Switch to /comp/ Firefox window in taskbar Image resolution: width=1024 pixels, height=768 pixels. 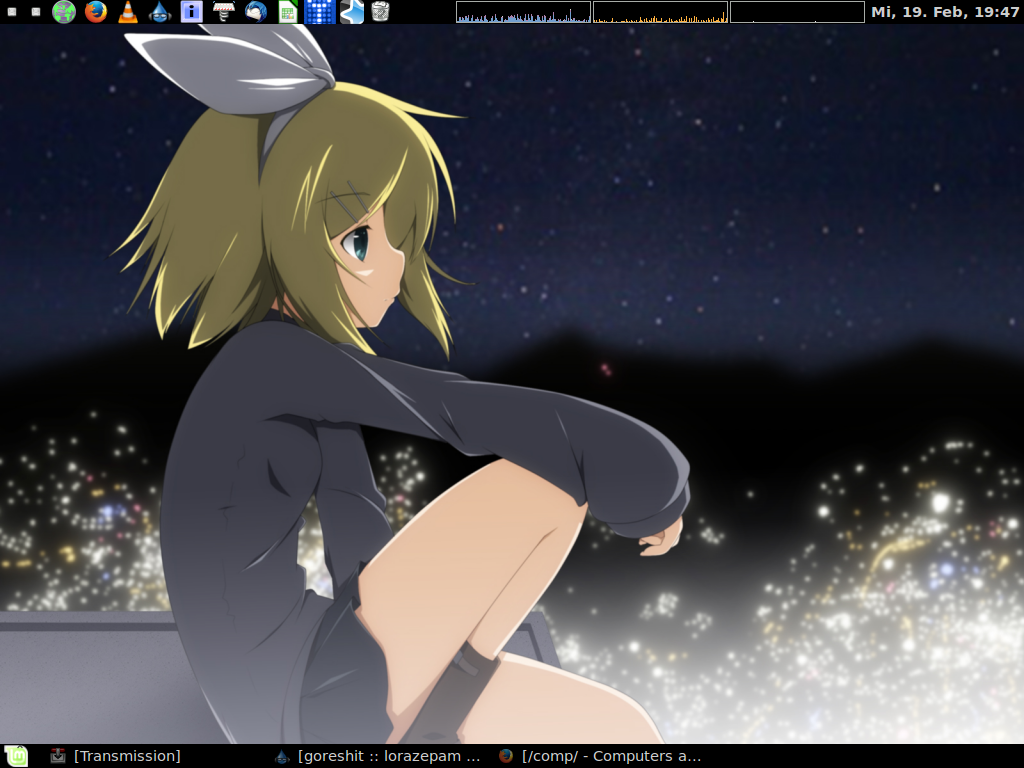click(600, 756)
